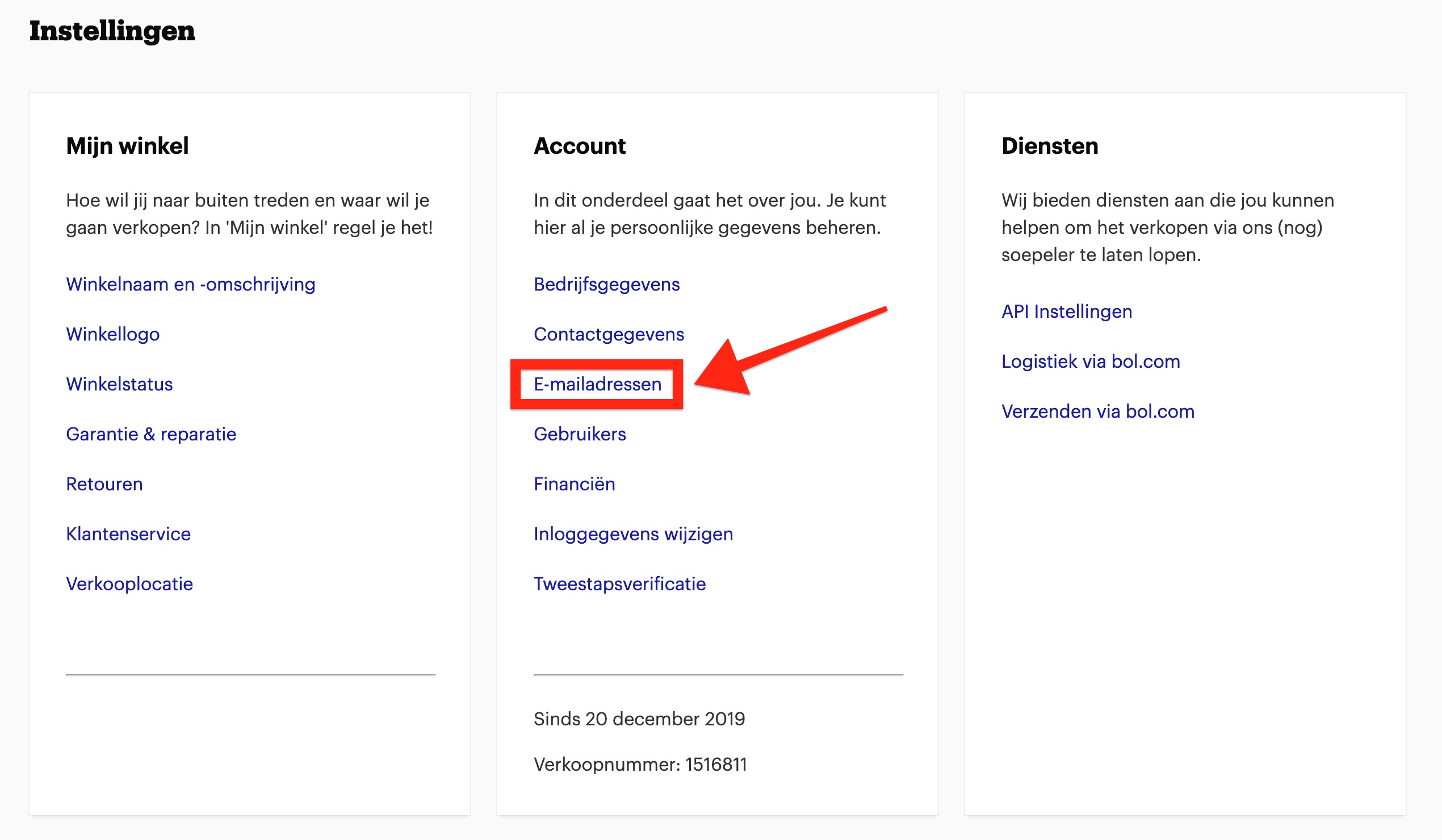Open Tweestapsverificatie settings
This screenshot has height=840, width=1442.
[620, 584]
